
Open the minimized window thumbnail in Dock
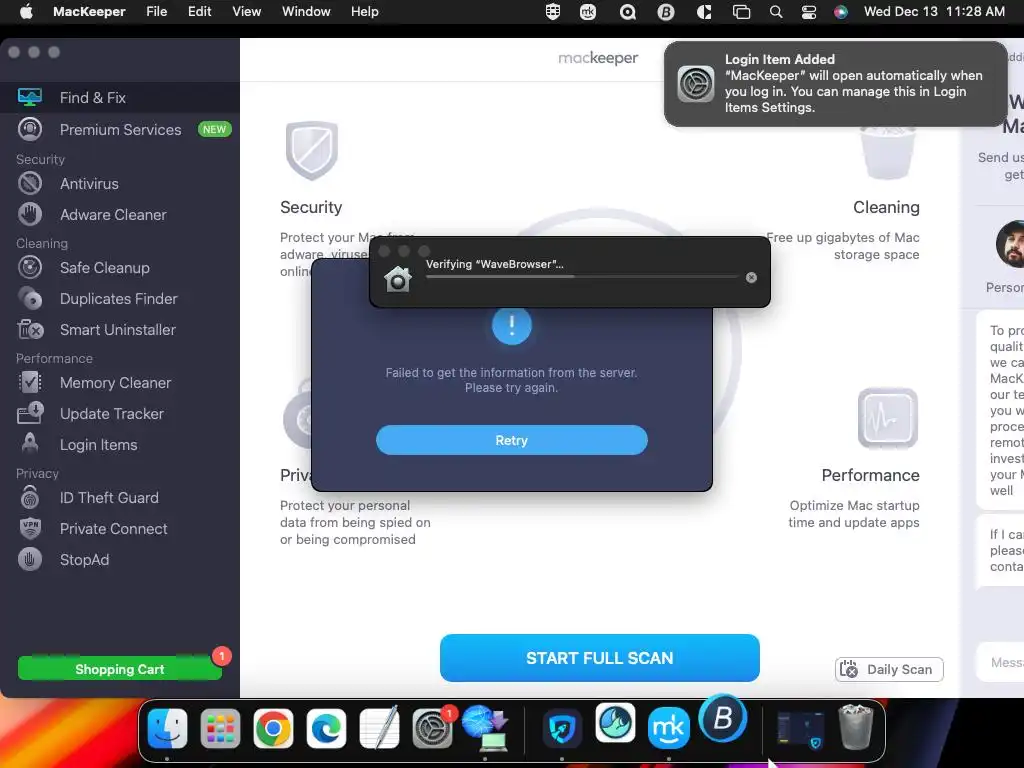coord(801,729)
